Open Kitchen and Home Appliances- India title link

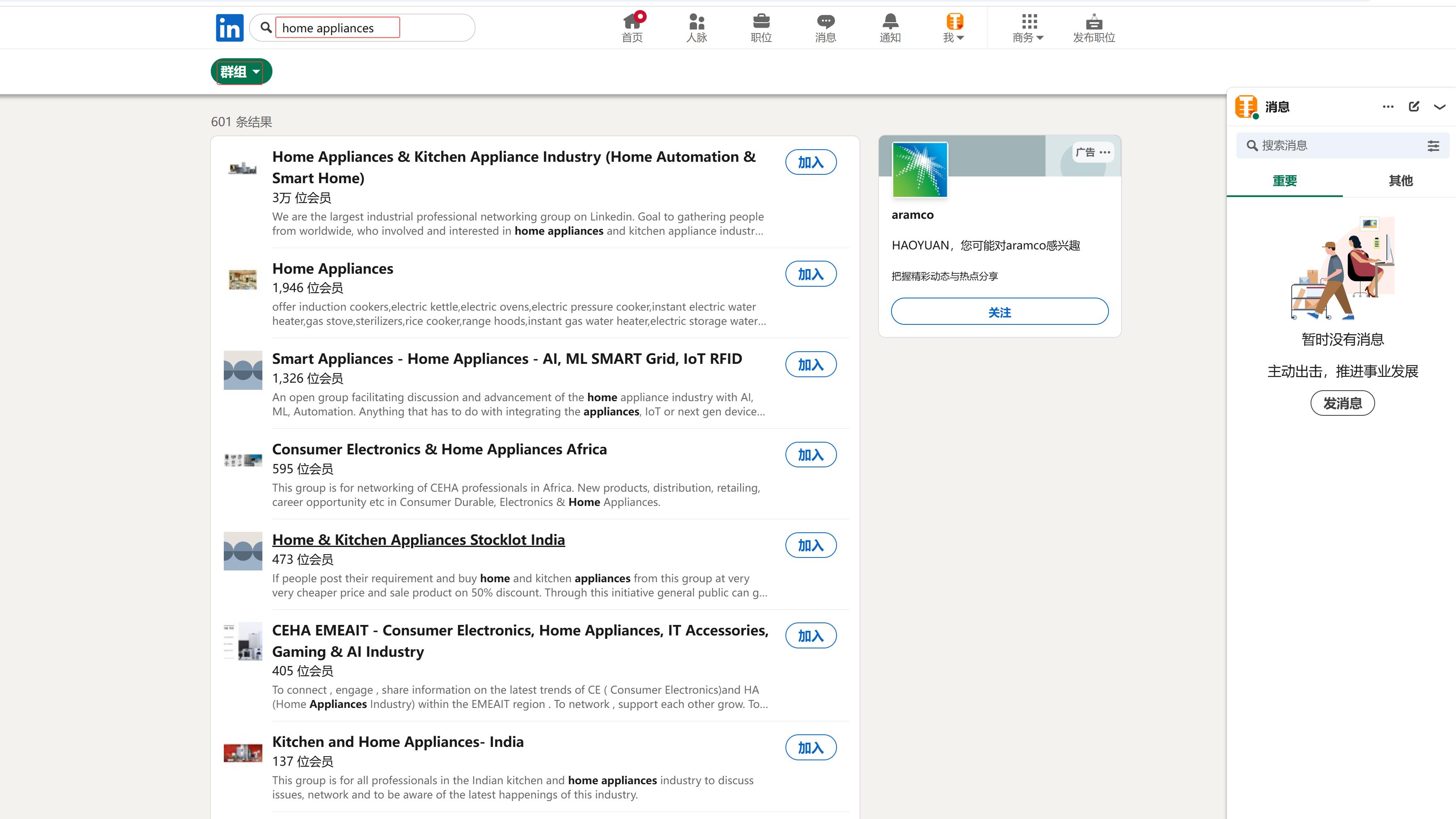pos(398,741)
